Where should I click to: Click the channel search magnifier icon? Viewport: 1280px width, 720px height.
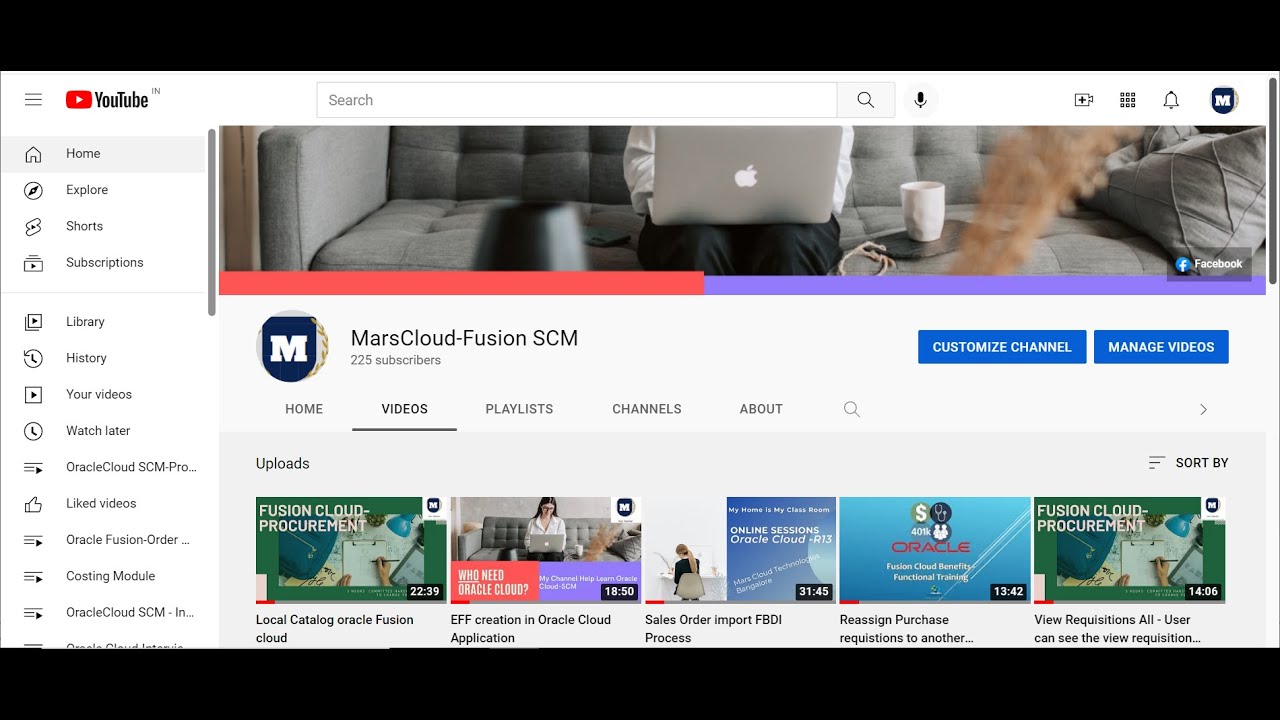coord(852,409)
